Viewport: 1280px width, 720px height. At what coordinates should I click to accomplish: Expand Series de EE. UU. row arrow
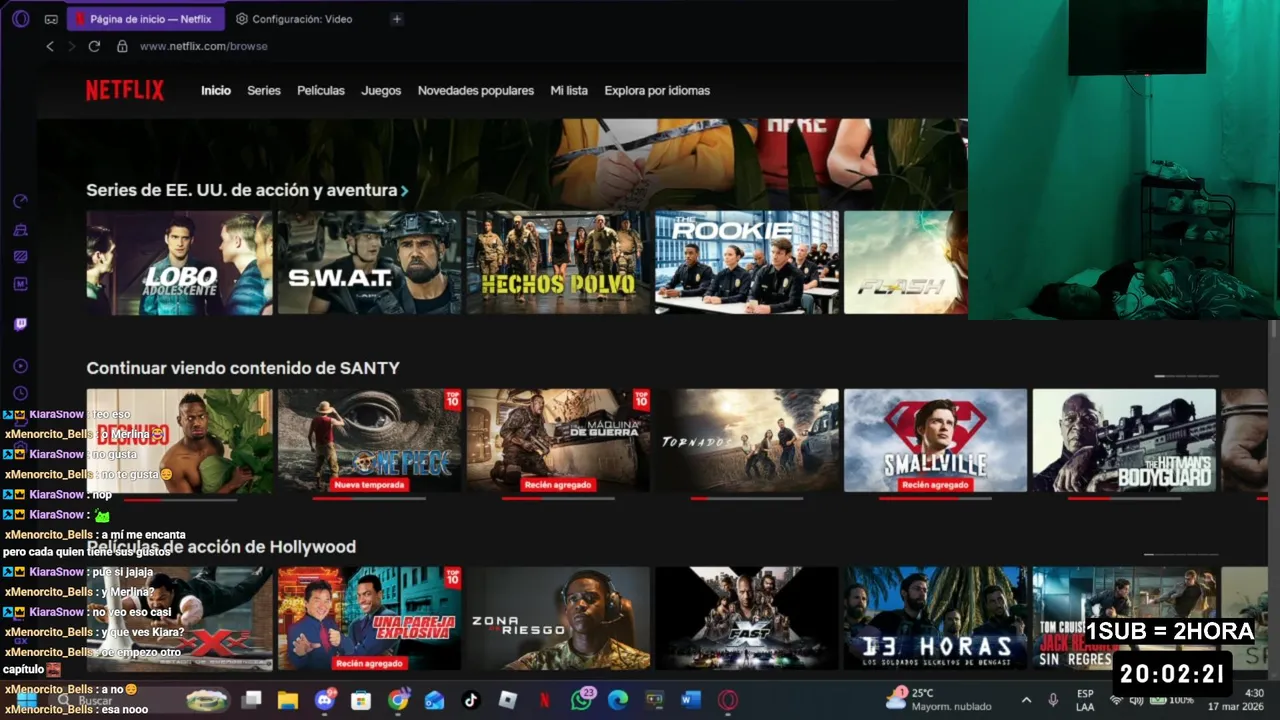[404, 190]
